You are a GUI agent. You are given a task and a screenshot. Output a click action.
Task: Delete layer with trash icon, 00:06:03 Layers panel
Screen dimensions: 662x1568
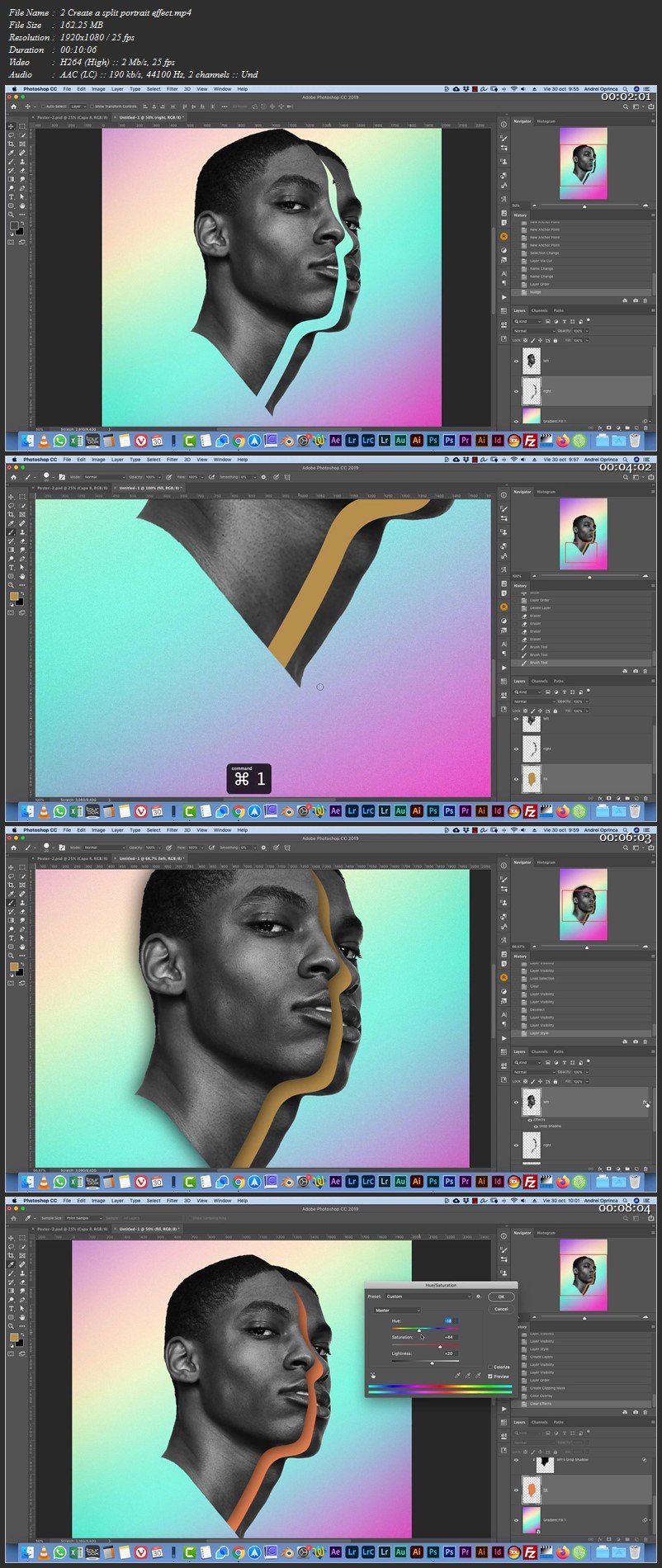[x=645, y=1169]
